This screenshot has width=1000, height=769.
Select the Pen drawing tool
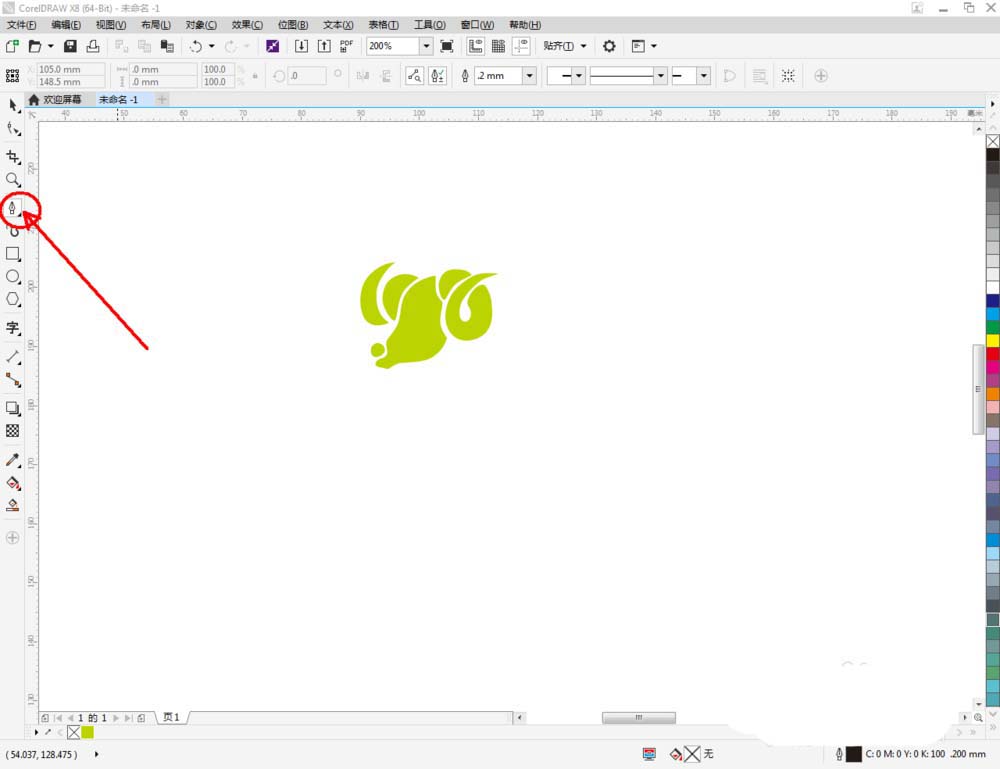(x=12, y=208)
